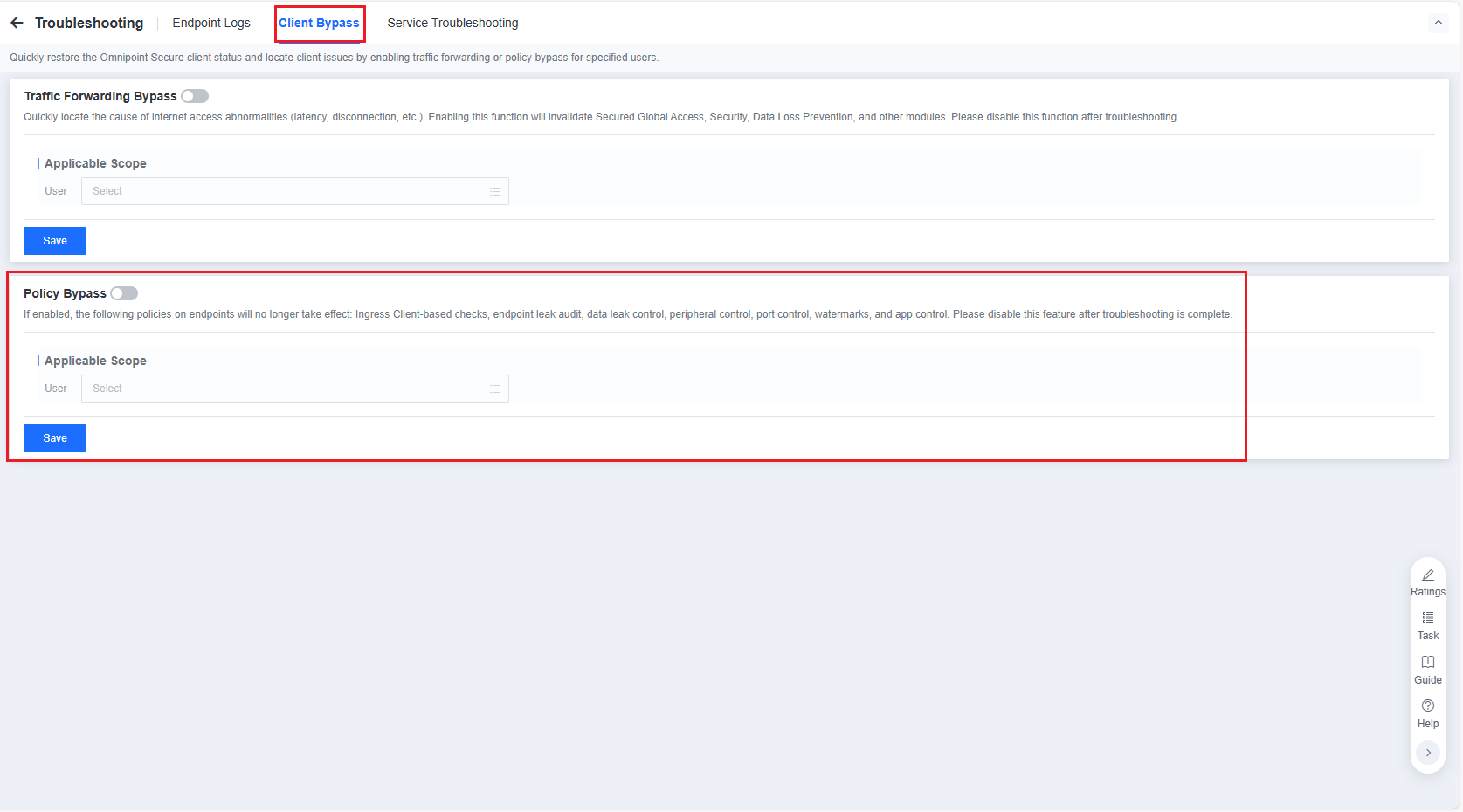Collapse the floating side panel arrow

(x=1428, y=753)
